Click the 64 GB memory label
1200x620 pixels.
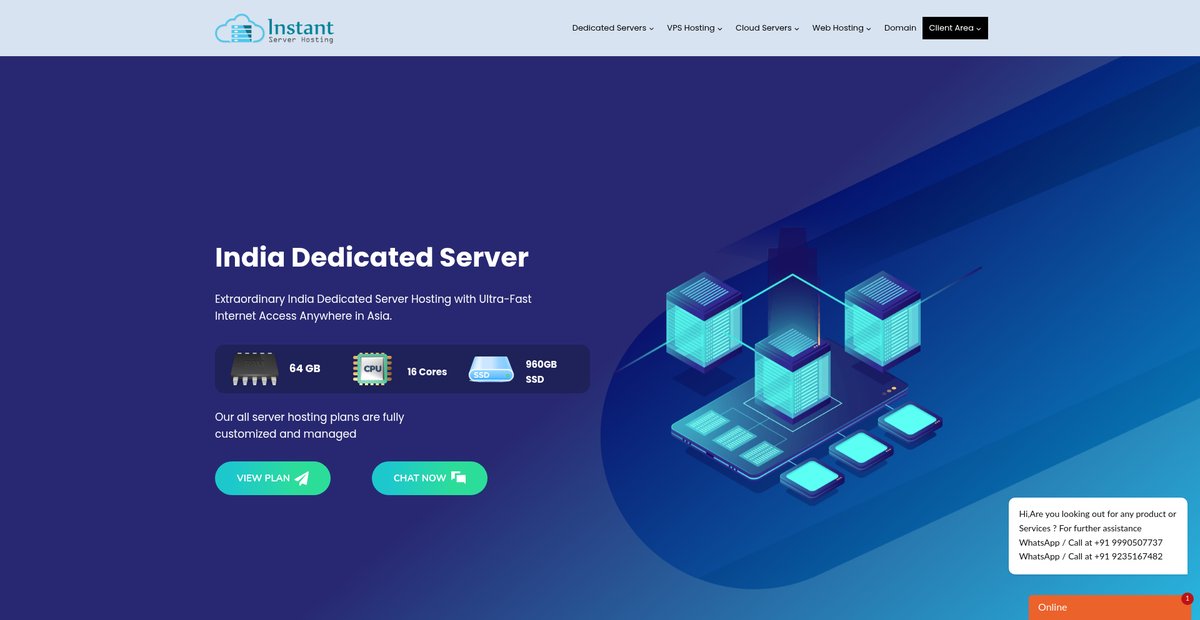305,368
